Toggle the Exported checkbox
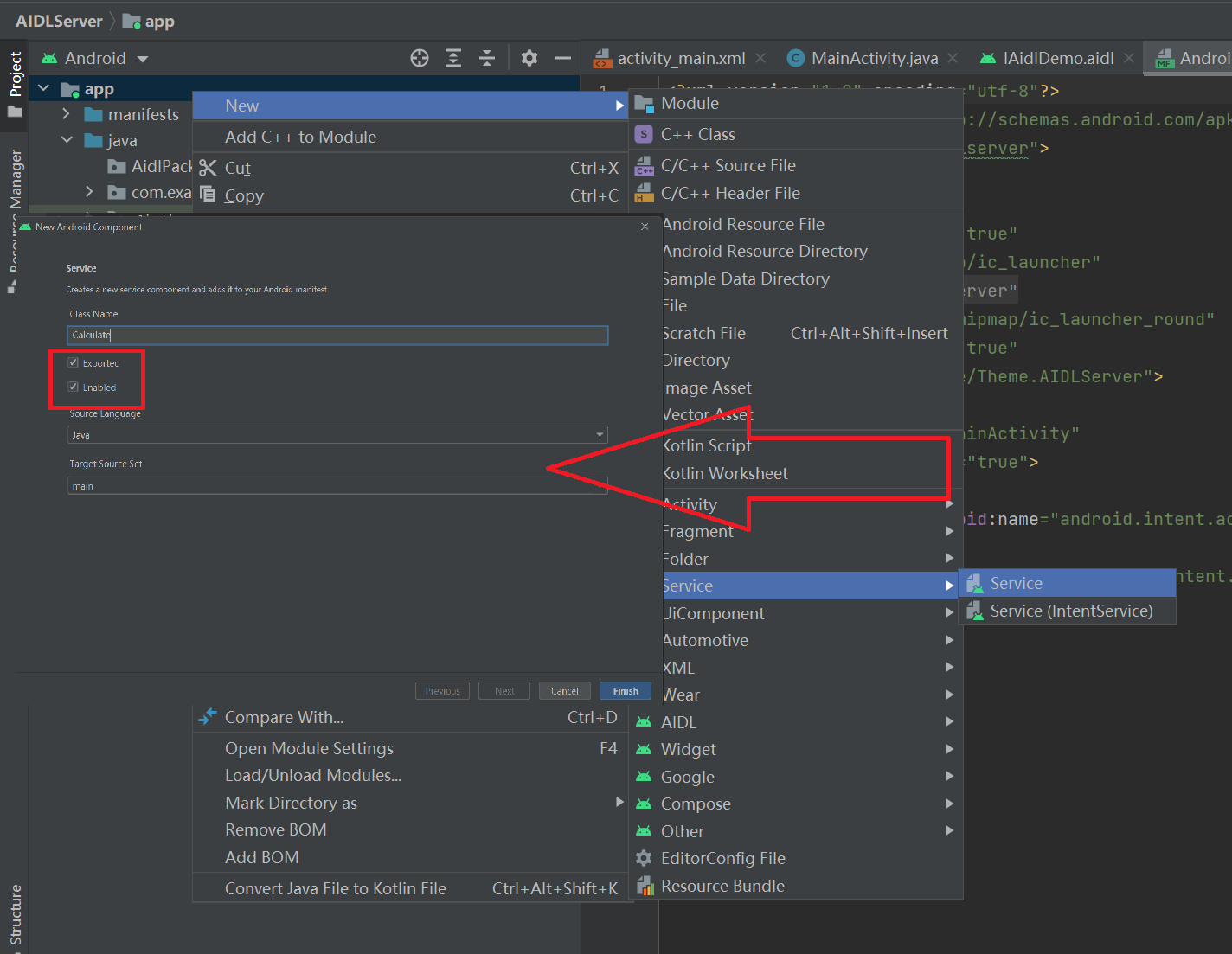The width and height of the screenshot is (1232, 954). point(74,362)
